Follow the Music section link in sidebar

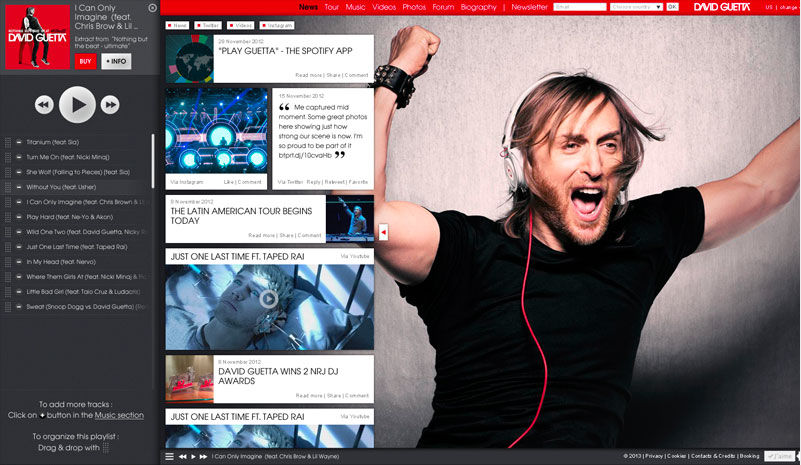[119, 415]
